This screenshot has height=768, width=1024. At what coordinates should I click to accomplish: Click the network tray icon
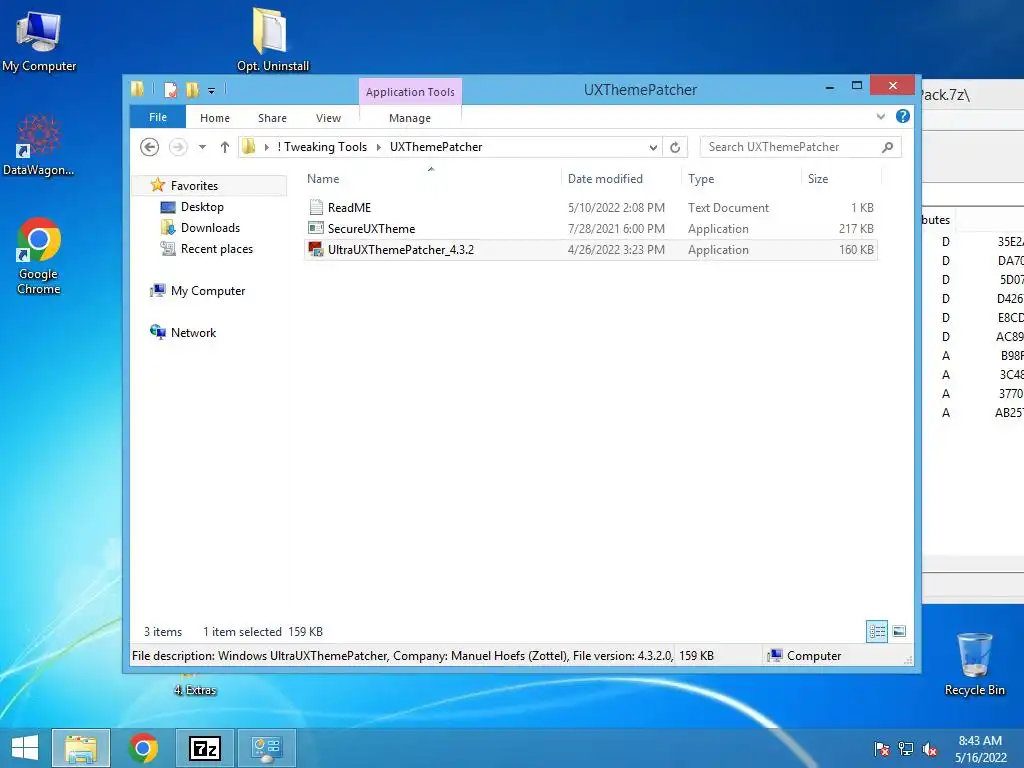(x=905, y=749)
